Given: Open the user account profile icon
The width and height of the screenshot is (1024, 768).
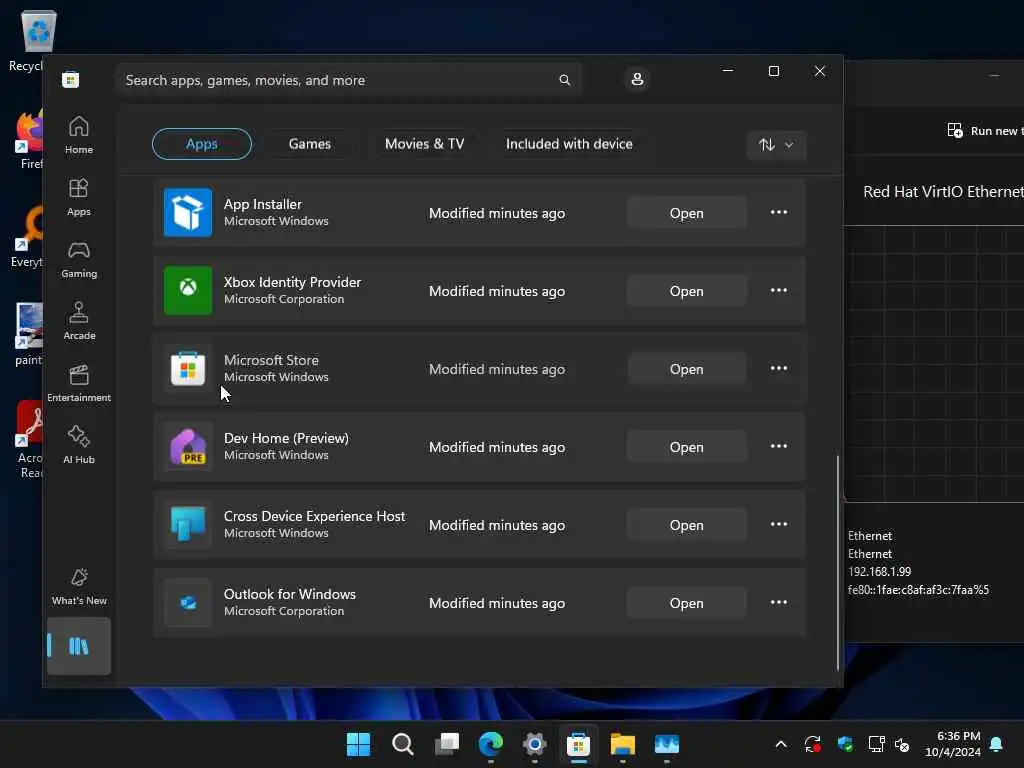Looking at the screenshot, I should 637,80.
